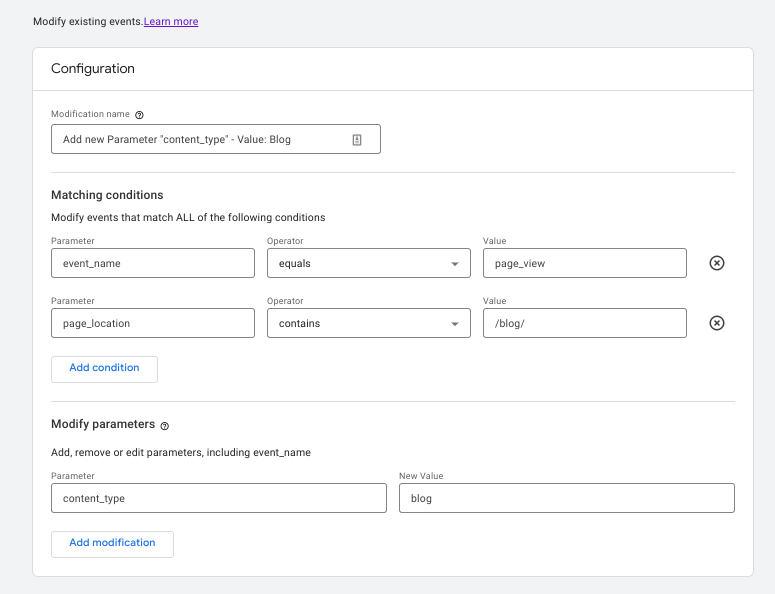Click the Add modification button
The image size is (775, 594).
pos(112,544)
